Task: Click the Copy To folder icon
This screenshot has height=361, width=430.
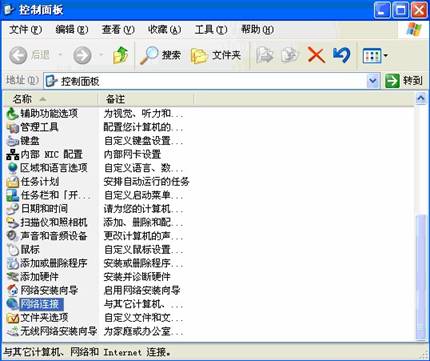Action: 289,55
